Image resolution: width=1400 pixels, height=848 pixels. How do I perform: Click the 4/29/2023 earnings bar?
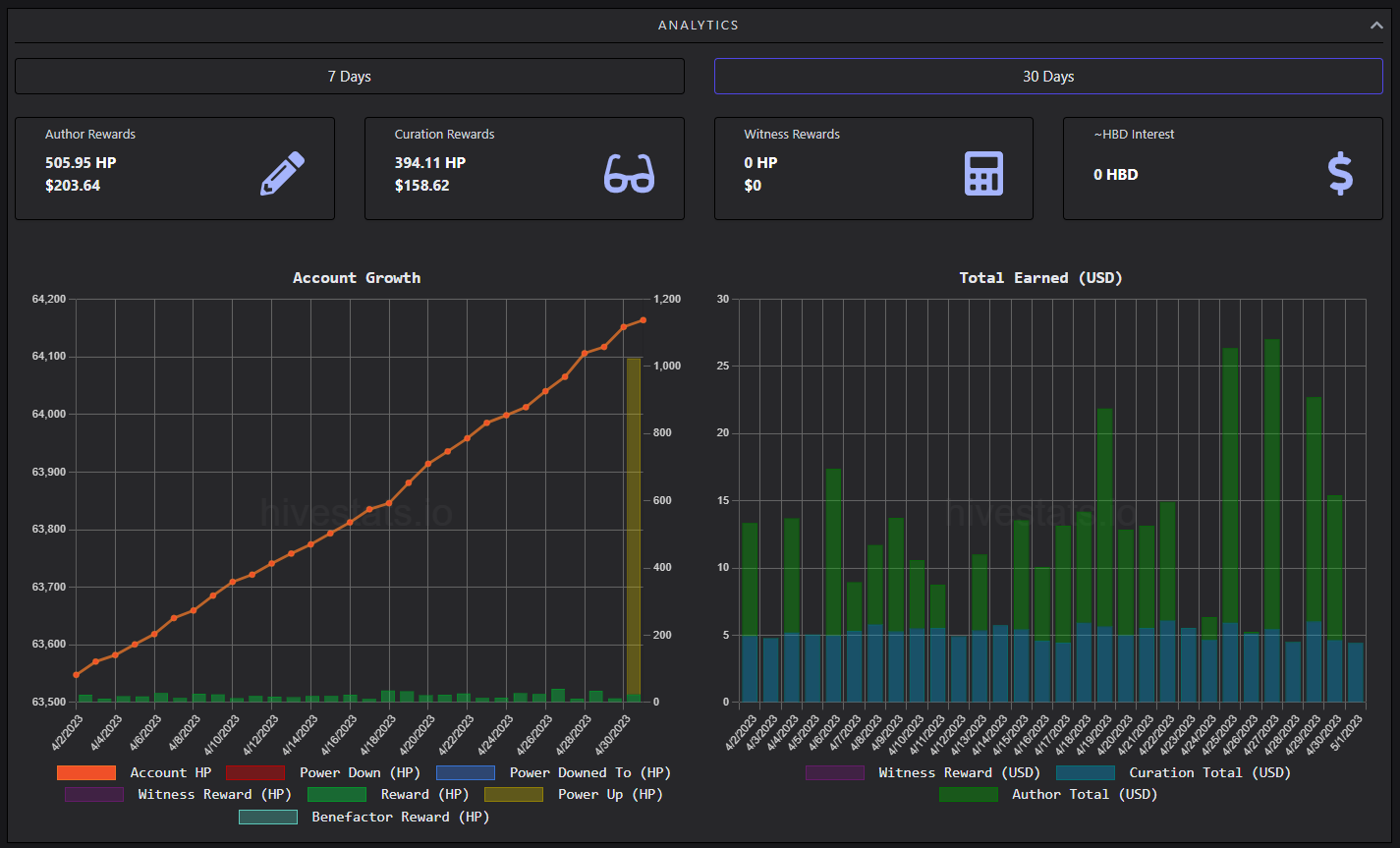click(1315, 549)
